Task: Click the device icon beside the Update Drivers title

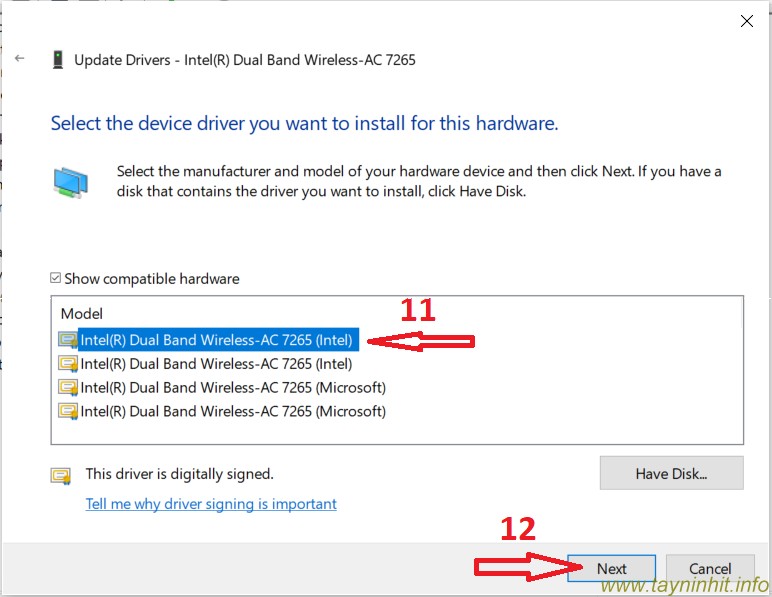Action: [58, 60]
